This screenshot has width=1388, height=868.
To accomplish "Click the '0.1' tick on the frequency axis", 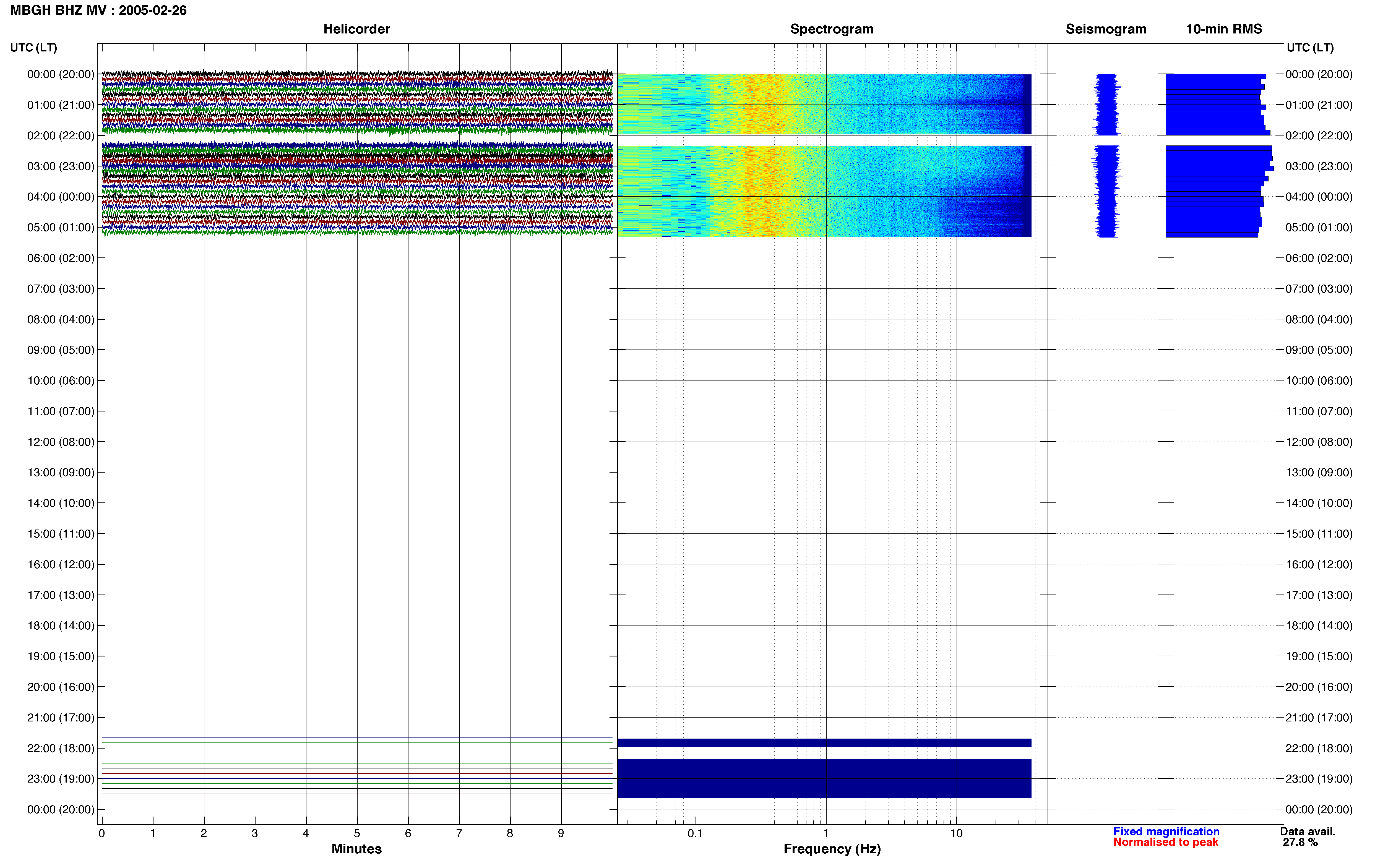I will pos(695,833).
